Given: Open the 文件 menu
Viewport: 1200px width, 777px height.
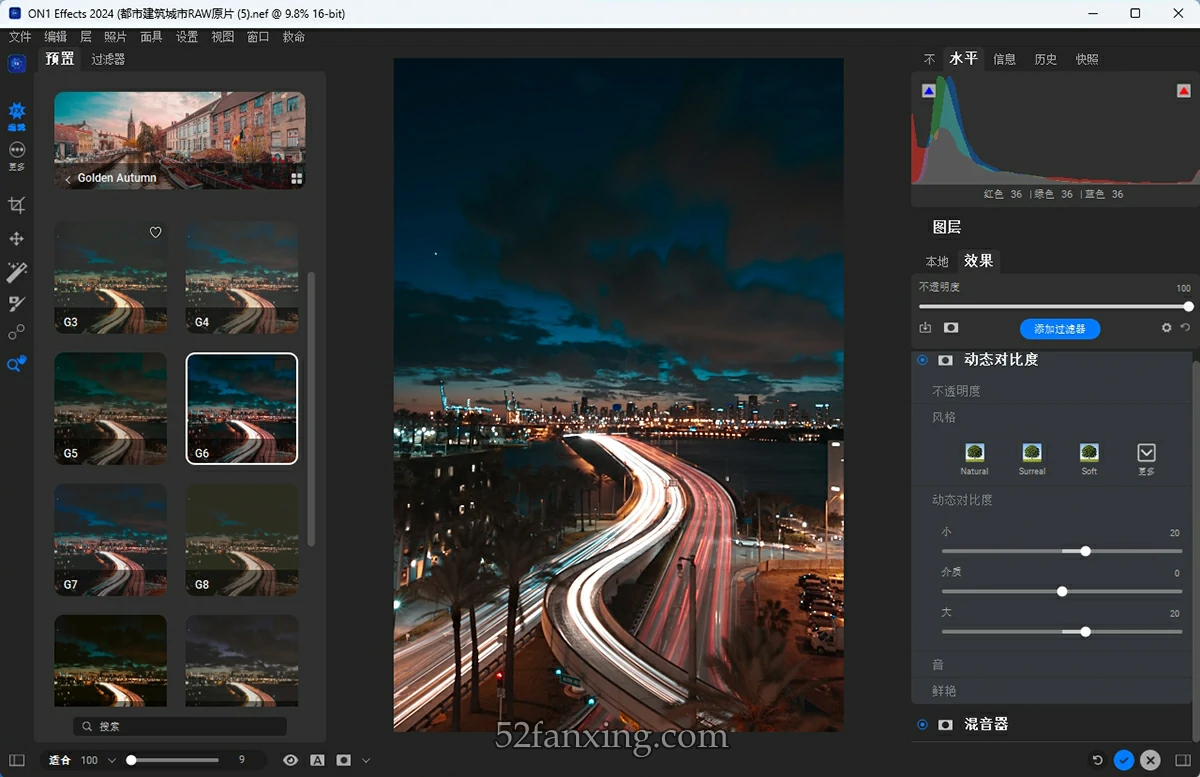Looking at the screenshot, I should (20, 37).
